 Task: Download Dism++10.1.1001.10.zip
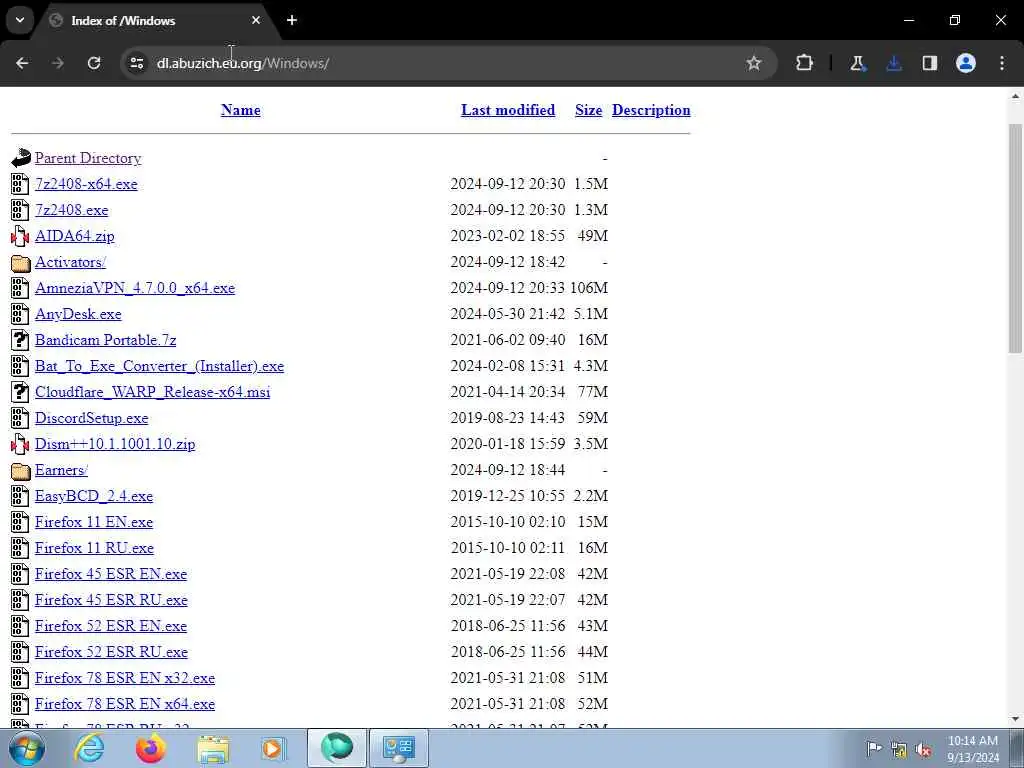[x=115, y=444]
